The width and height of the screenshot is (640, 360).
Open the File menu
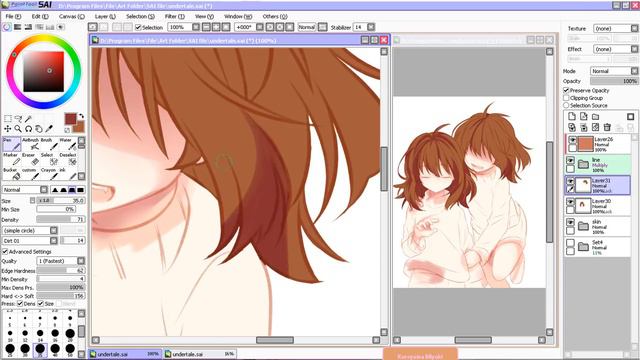[13, 16]
